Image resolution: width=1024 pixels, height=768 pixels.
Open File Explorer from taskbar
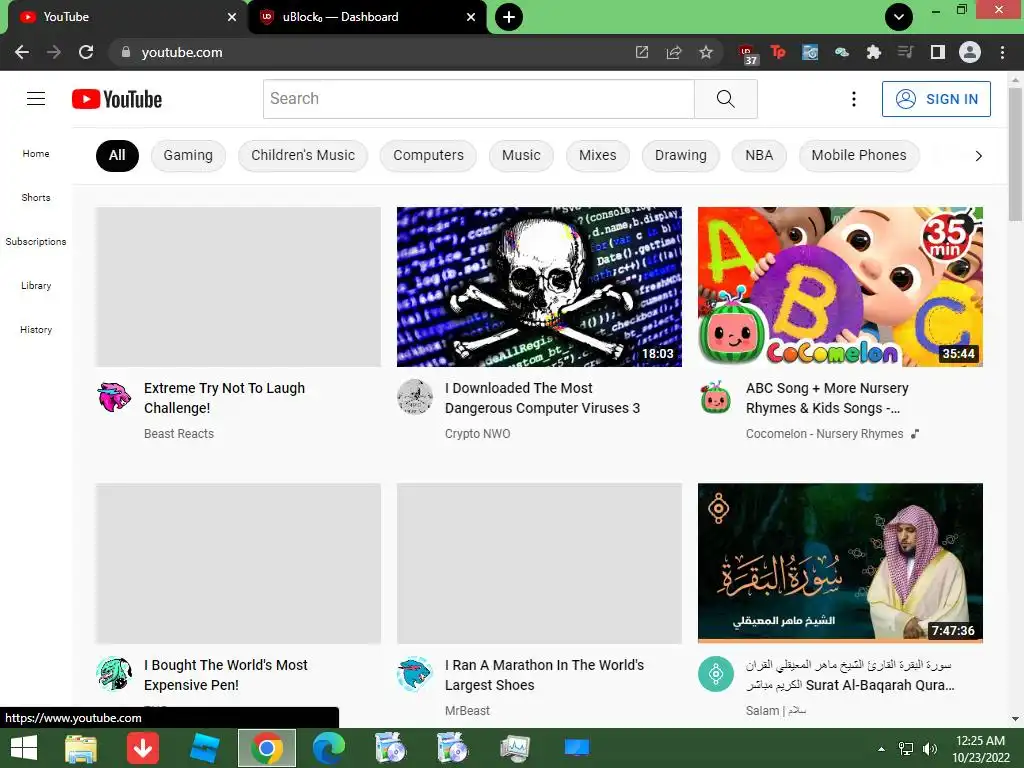tap(81, 748)
